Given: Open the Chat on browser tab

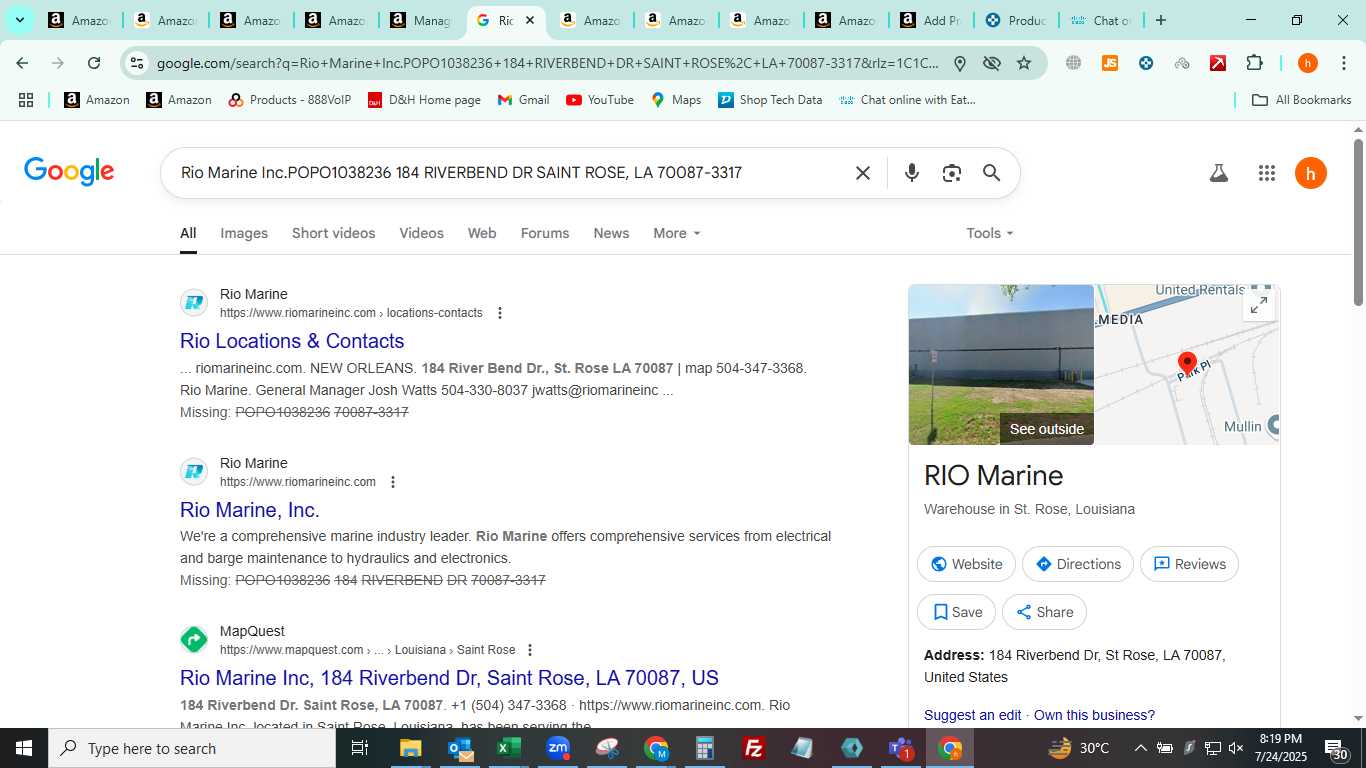Looking at the screenshot, I should coord(1101,20).
